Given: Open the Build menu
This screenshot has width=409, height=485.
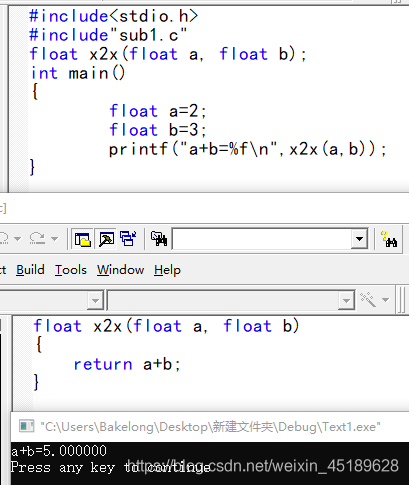Looking at the screenshot, I should pos(30,270).
